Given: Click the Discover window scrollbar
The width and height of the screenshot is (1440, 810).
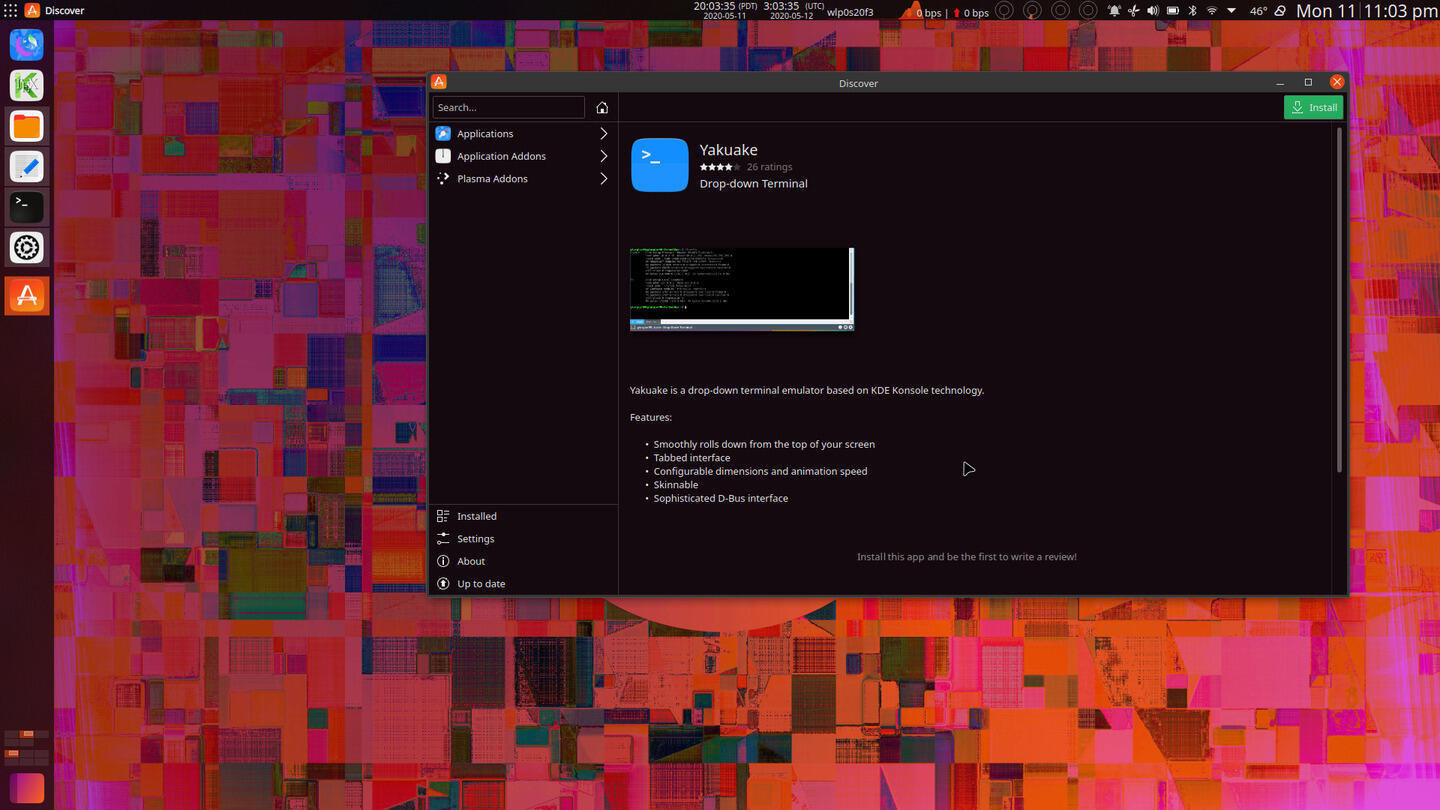Looking at the screenshot, I should tap(1339, 300).
